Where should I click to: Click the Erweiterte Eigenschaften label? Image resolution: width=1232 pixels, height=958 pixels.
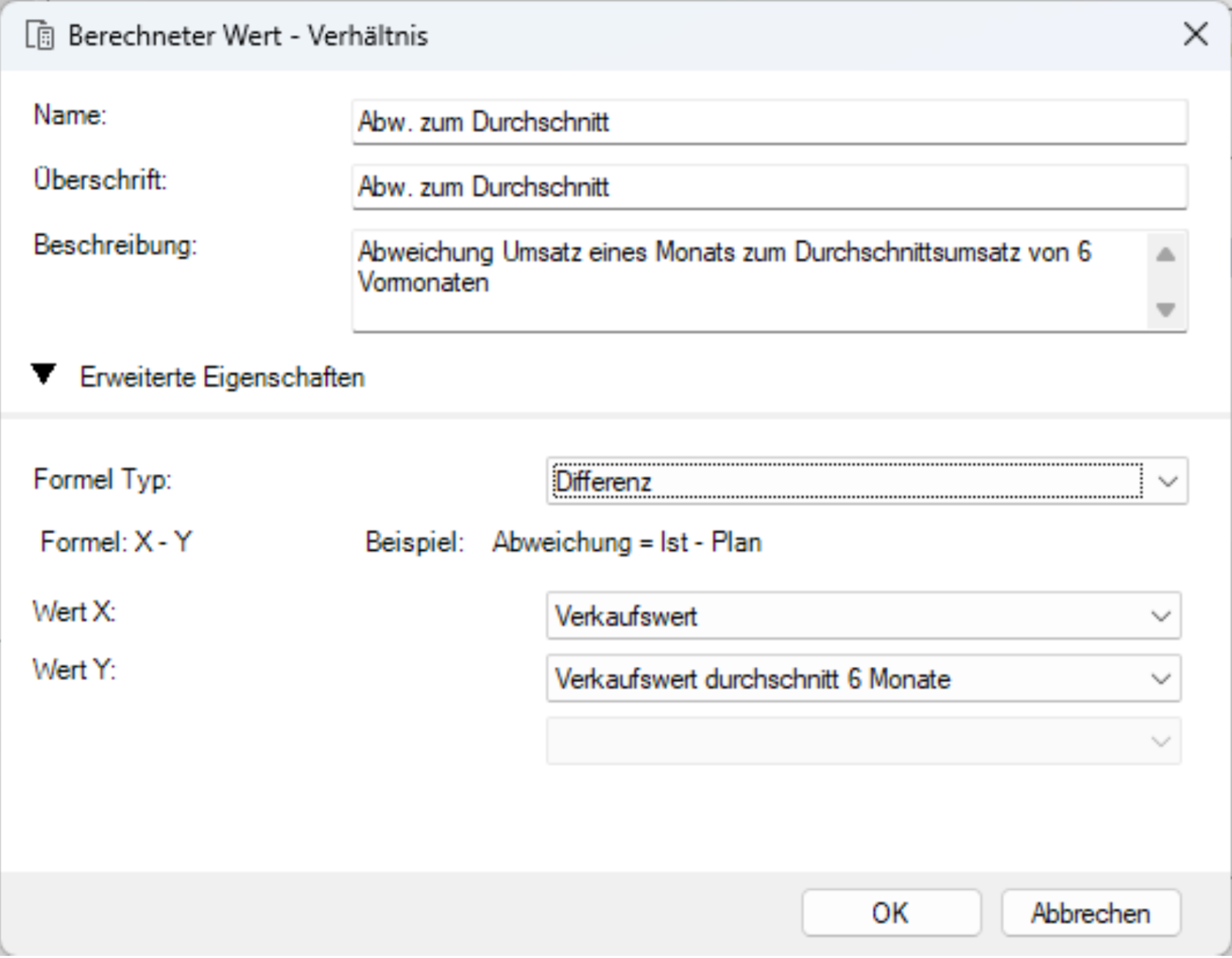[x=222, y=377]
